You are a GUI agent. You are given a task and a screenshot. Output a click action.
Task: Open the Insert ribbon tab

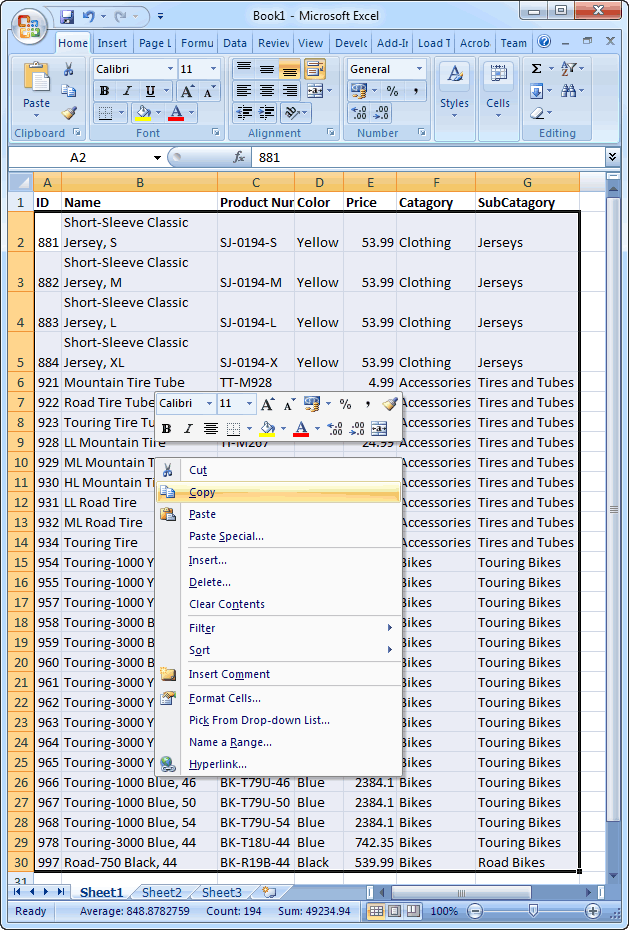pos(112,43)
